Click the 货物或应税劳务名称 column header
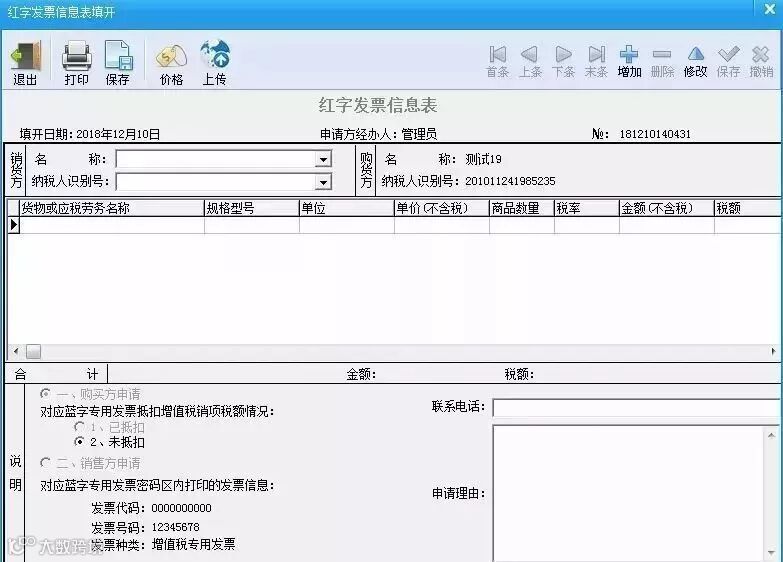 (112, 208)
